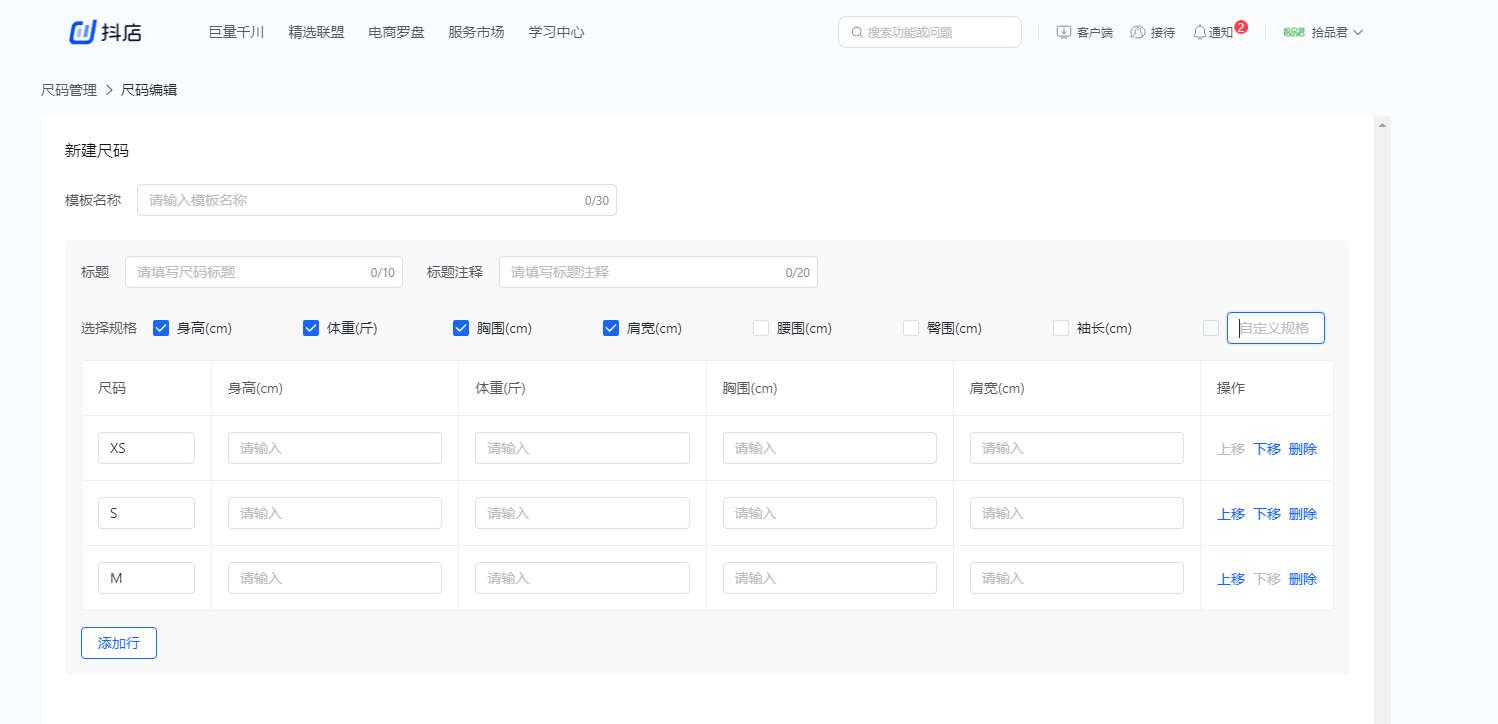1498x724 pixels.
Task: Click the 新建尺码 heading text
Action: pos(97,151)
